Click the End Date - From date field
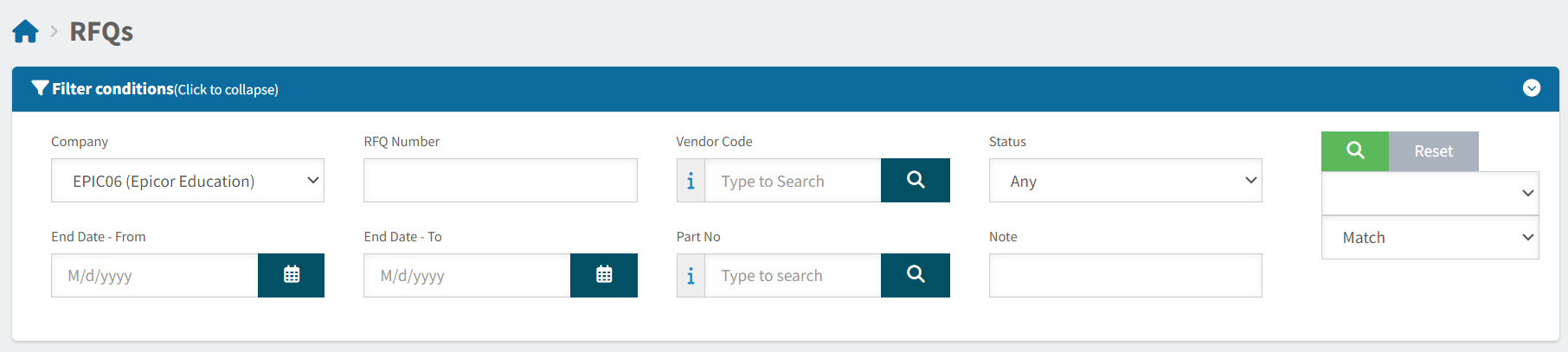1568x352 pixels. [x=154, y=276]
